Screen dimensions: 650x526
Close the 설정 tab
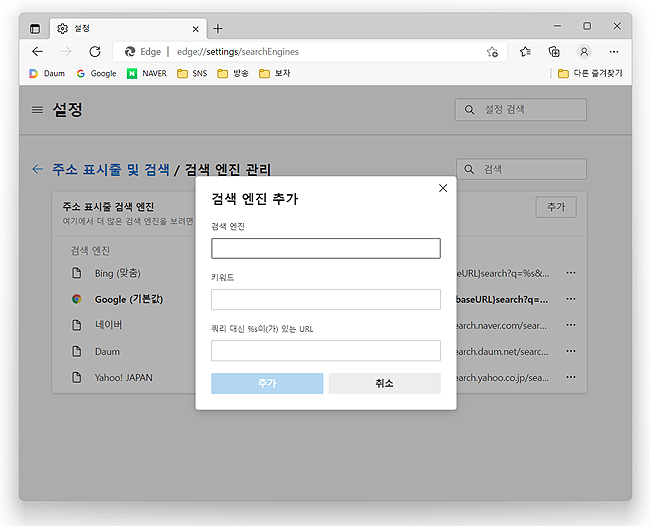coord(196,29)
